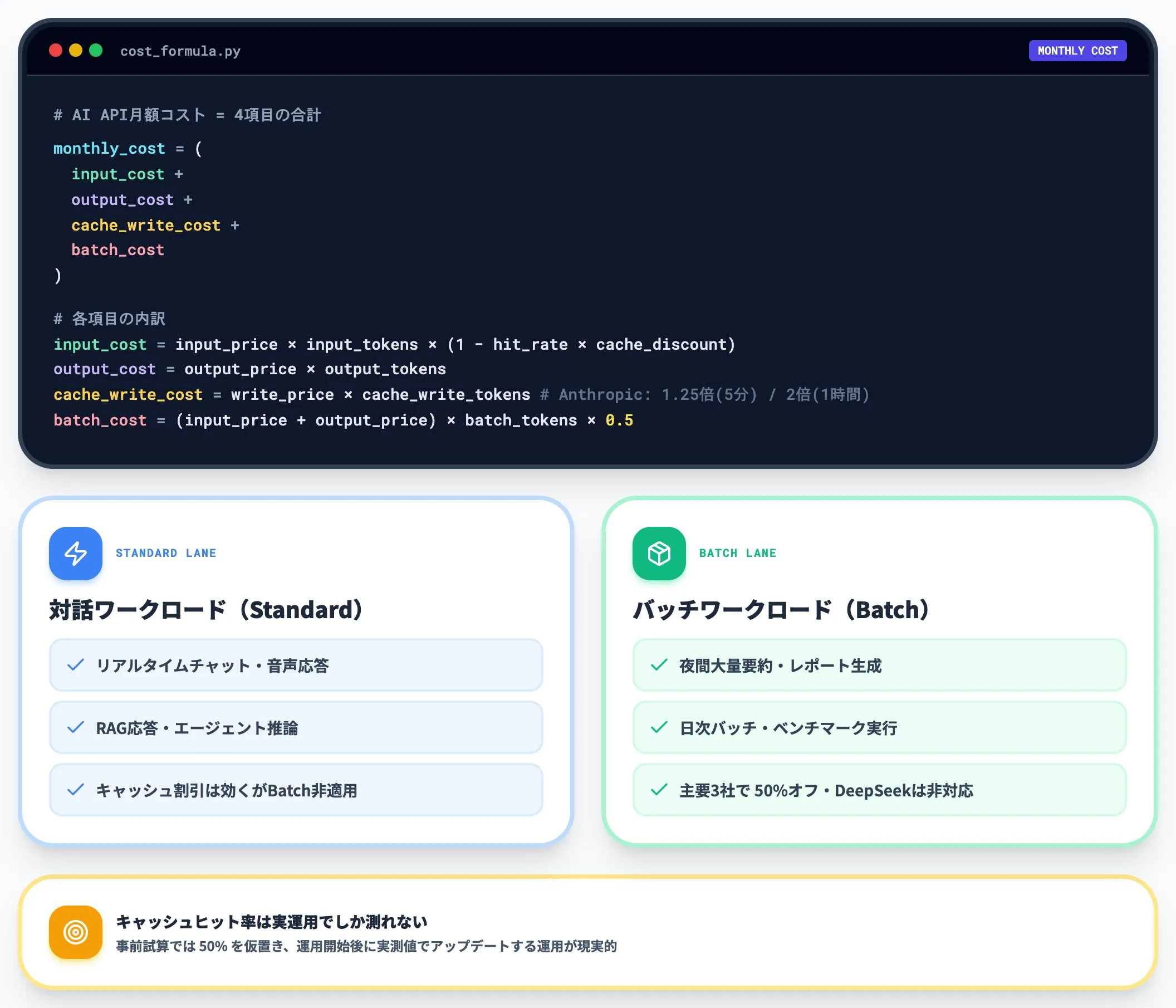Click checkmark next to RAG応答・エージェント推論

coord(76,728)
